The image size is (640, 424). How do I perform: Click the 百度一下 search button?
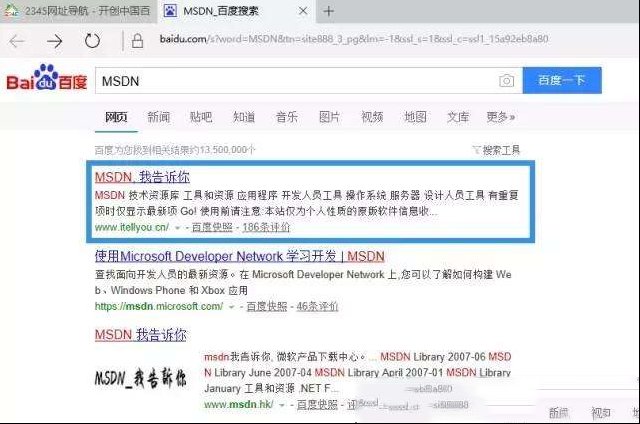[562, 80]
